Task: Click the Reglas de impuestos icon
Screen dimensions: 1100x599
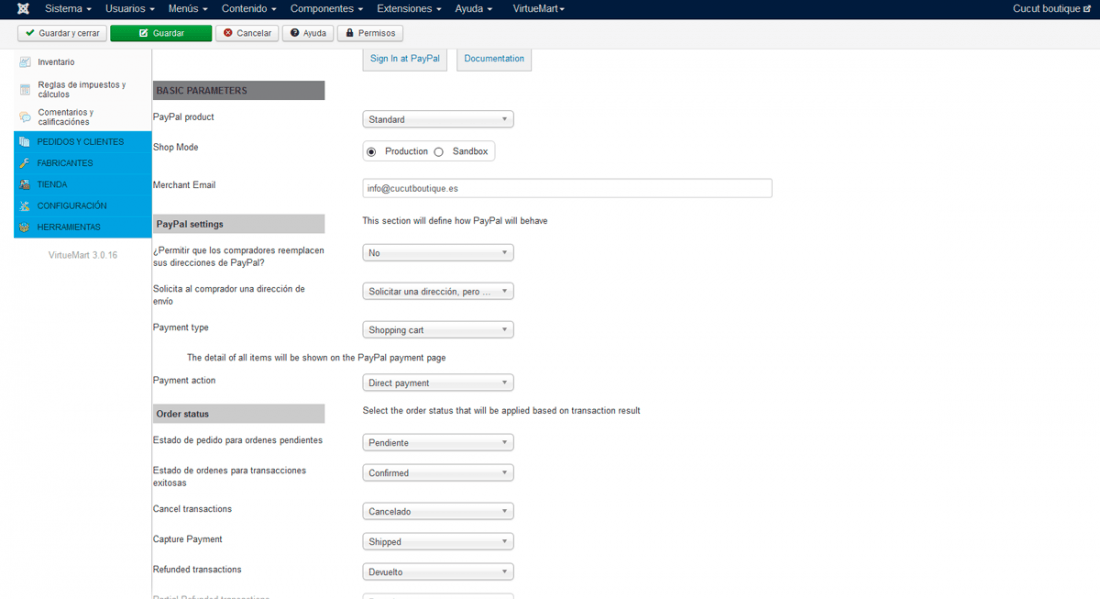Action: tap(25, 89)
